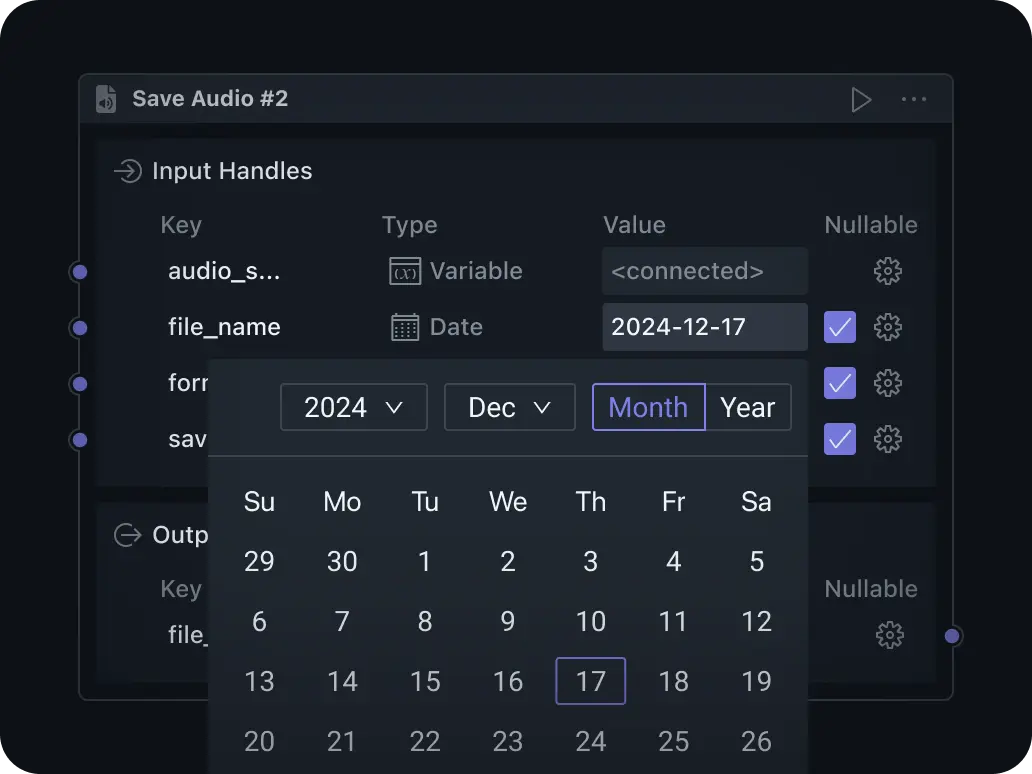Click day 25 in the calendar grid

[x=673, y=741]
